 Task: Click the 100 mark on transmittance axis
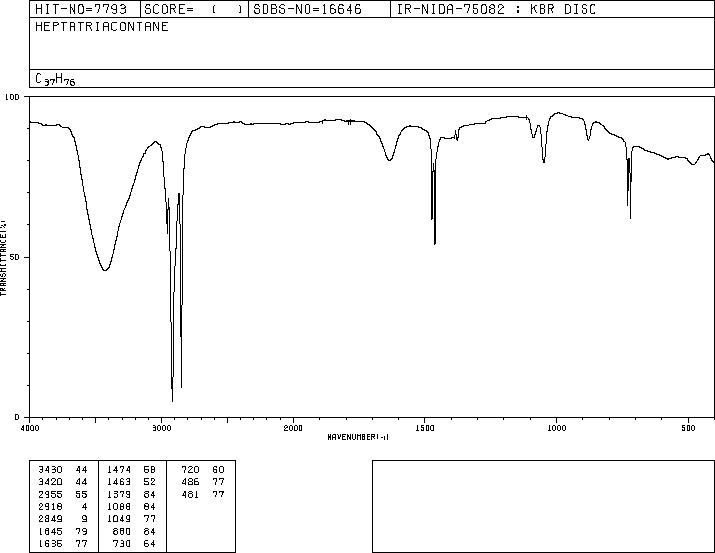12,97
